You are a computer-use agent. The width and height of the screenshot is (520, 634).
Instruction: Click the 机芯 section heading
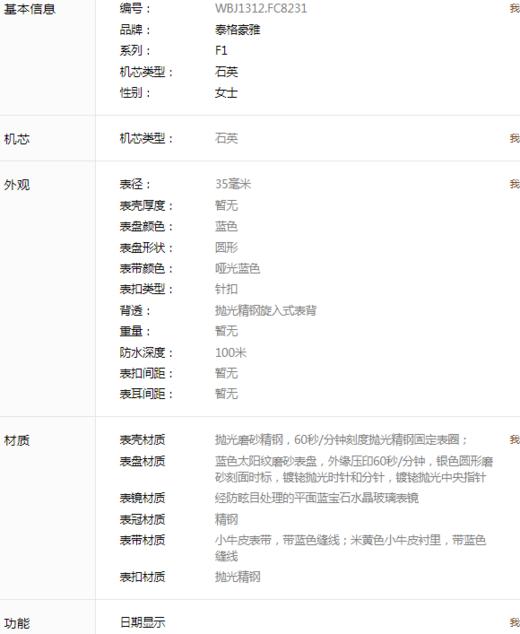(x=17, y=139)
